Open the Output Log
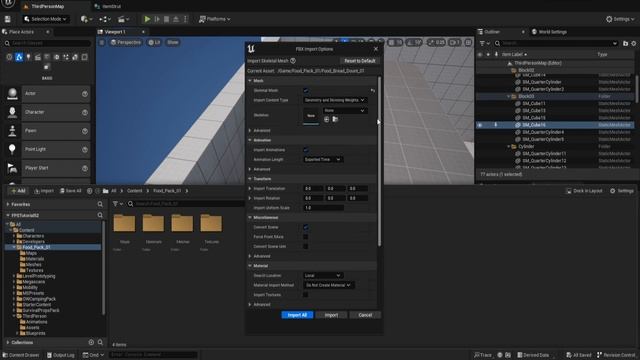 (61, 355)
